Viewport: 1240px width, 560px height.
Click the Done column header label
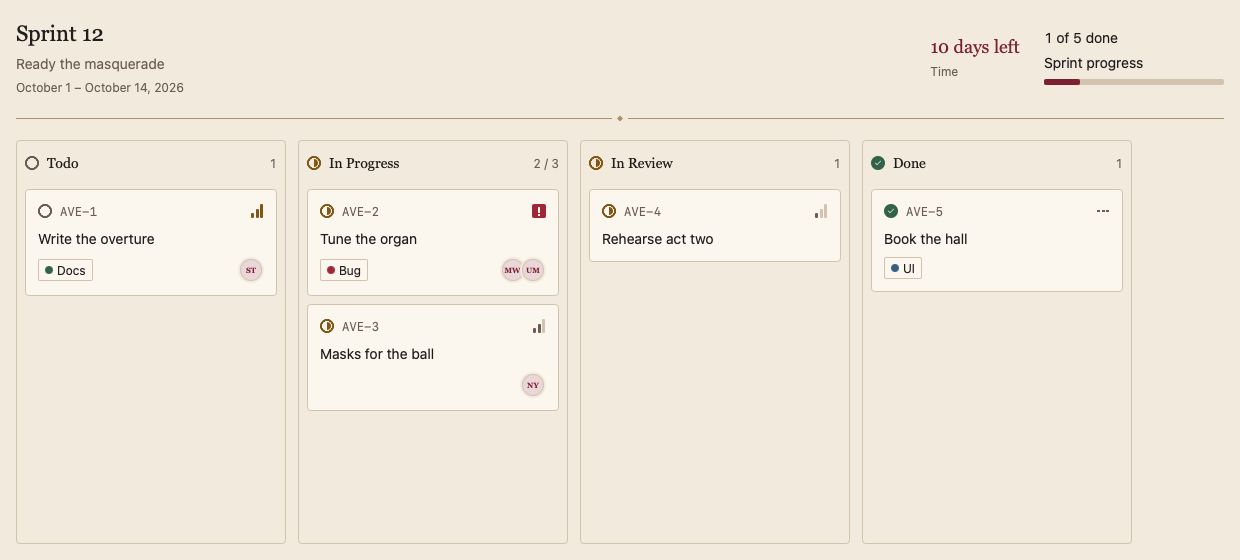point(909,163)
